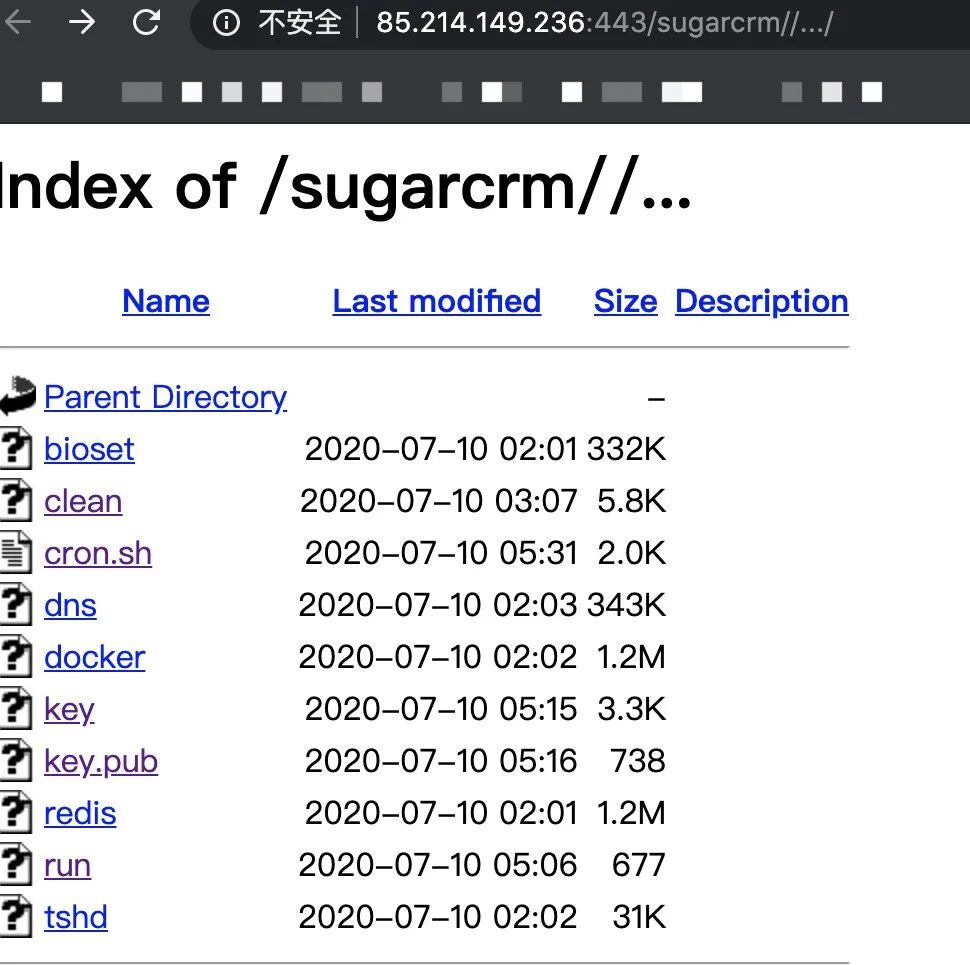
Task: Click the browser back arrow
Action: (x=17, y=23)
